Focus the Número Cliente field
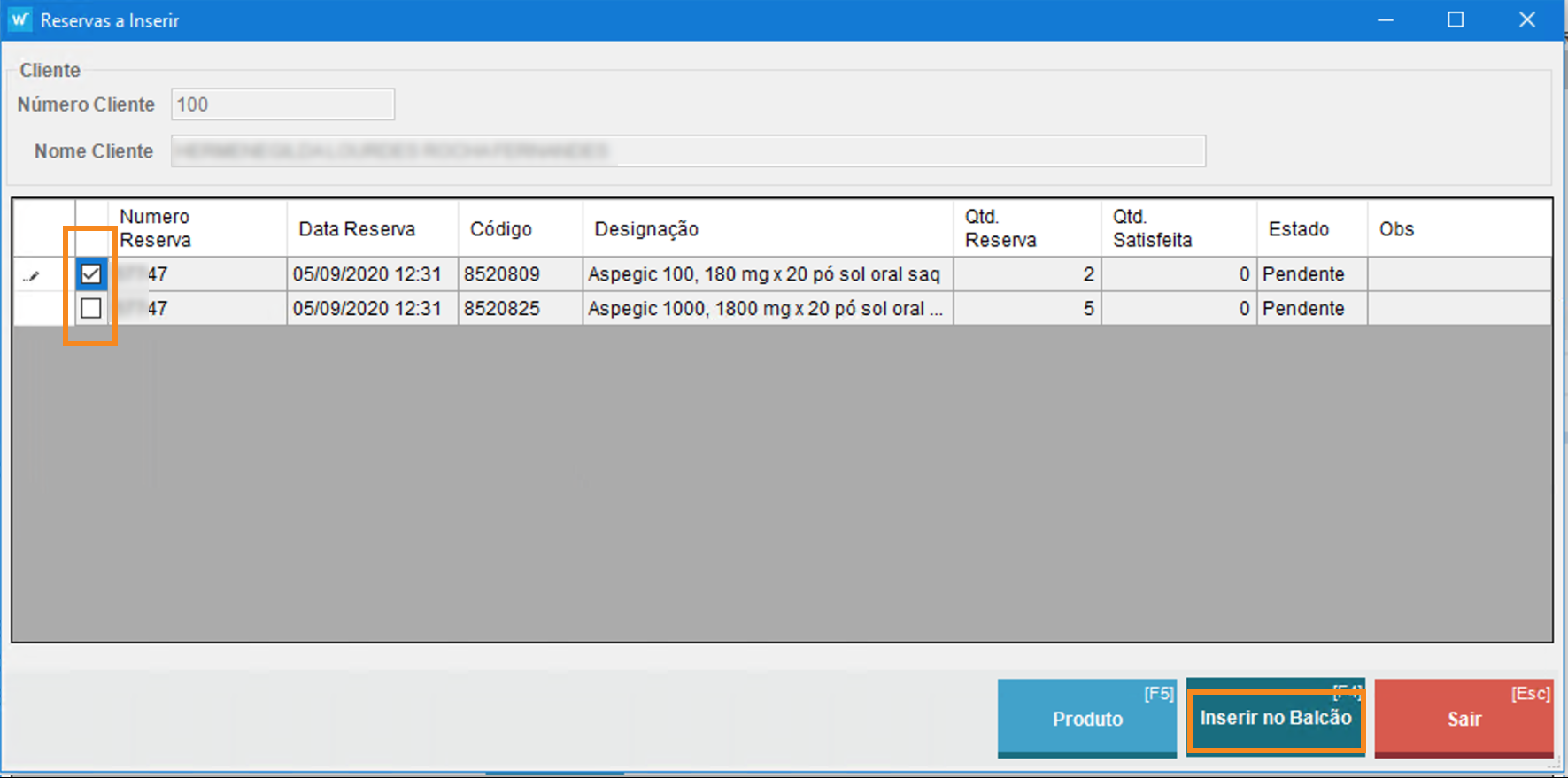 [282, 104]
